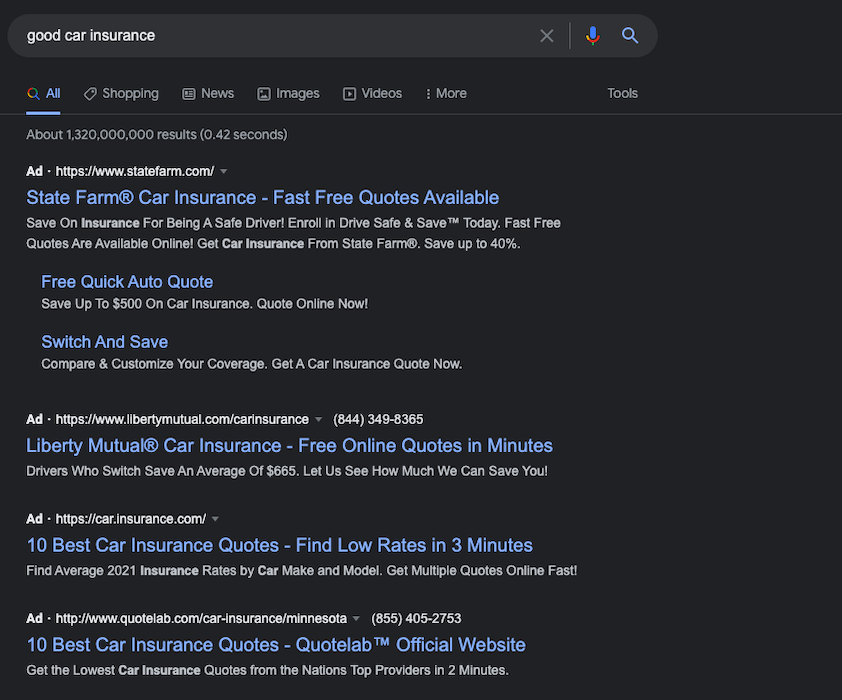Screen dimensions: 842x700
Task: Click the three-dot More icon
Action: coord(428,94)
